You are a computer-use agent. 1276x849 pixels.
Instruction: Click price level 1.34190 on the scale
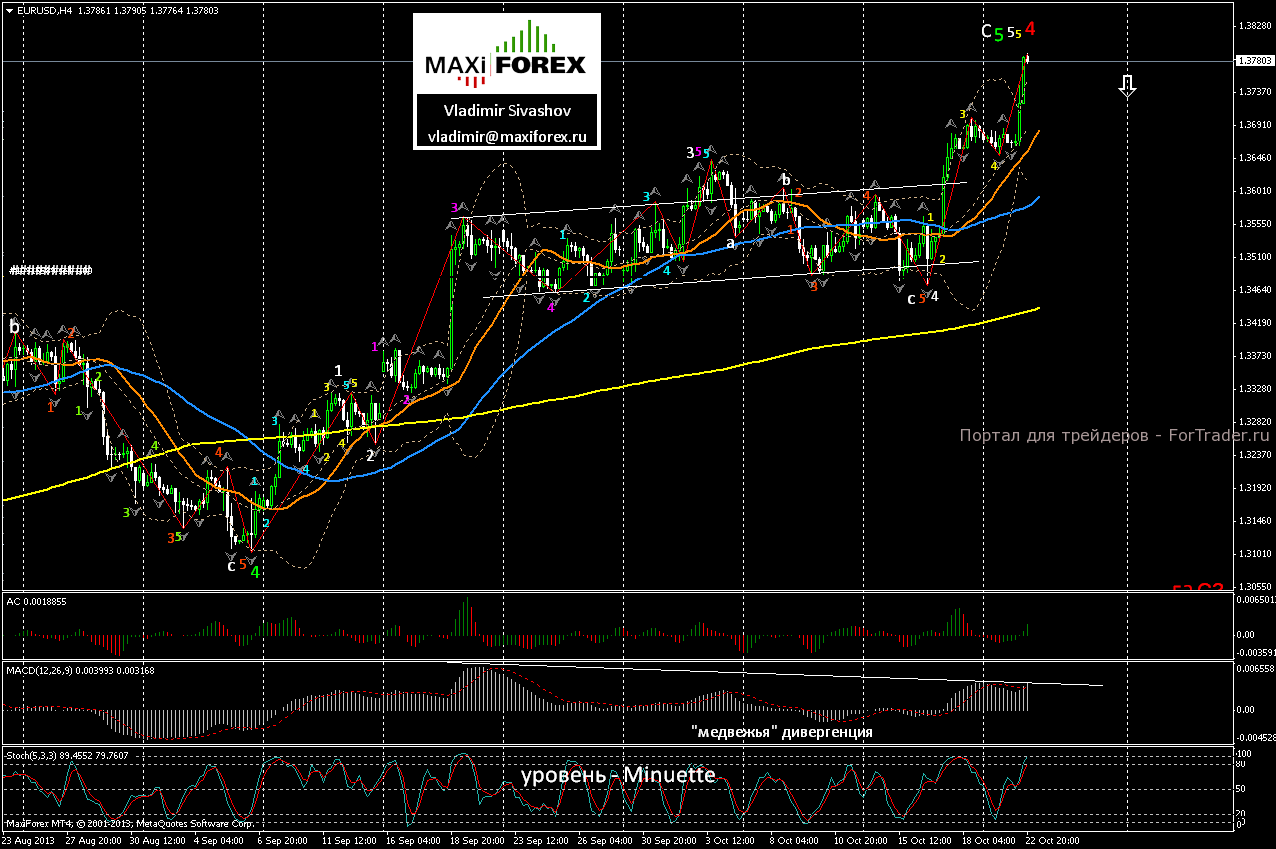click(x=1254, y=322)
